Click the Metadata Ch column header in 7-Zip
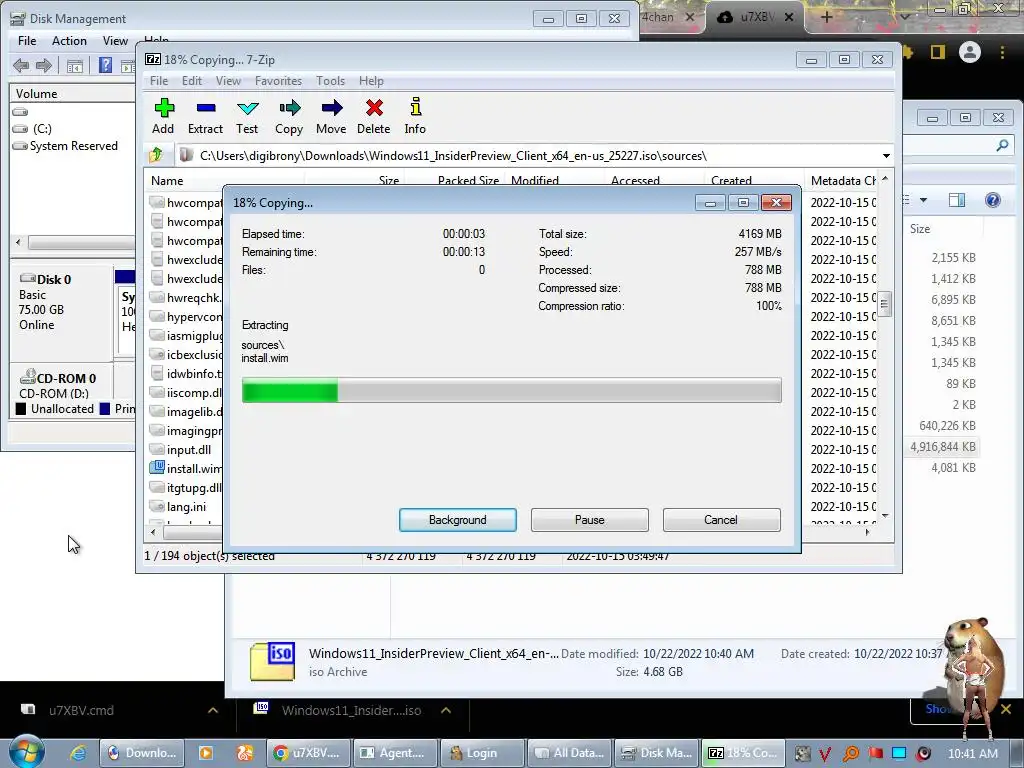The width and height of the screenshot is (1024, 768). click(842, 181)
